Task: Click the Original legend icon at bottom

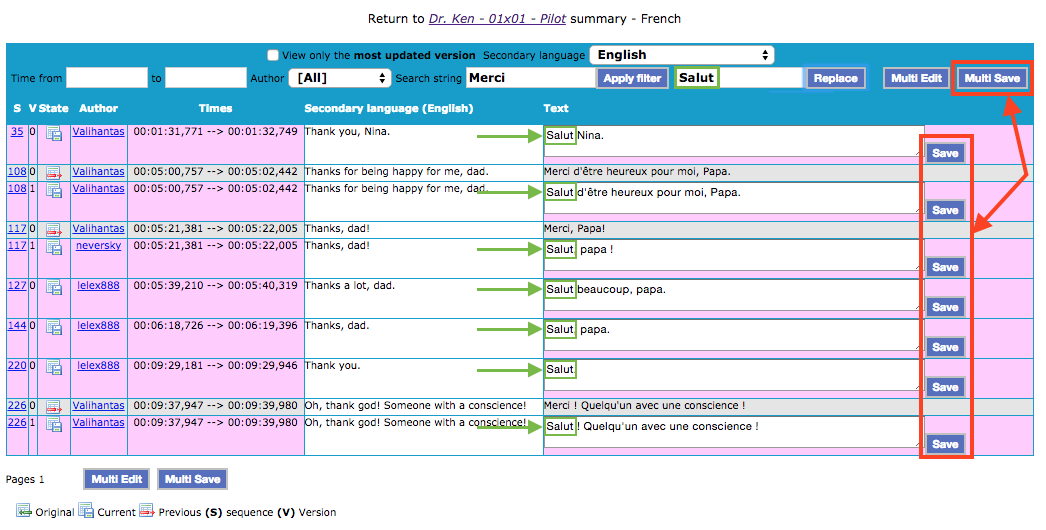Action: click(24, 511)
